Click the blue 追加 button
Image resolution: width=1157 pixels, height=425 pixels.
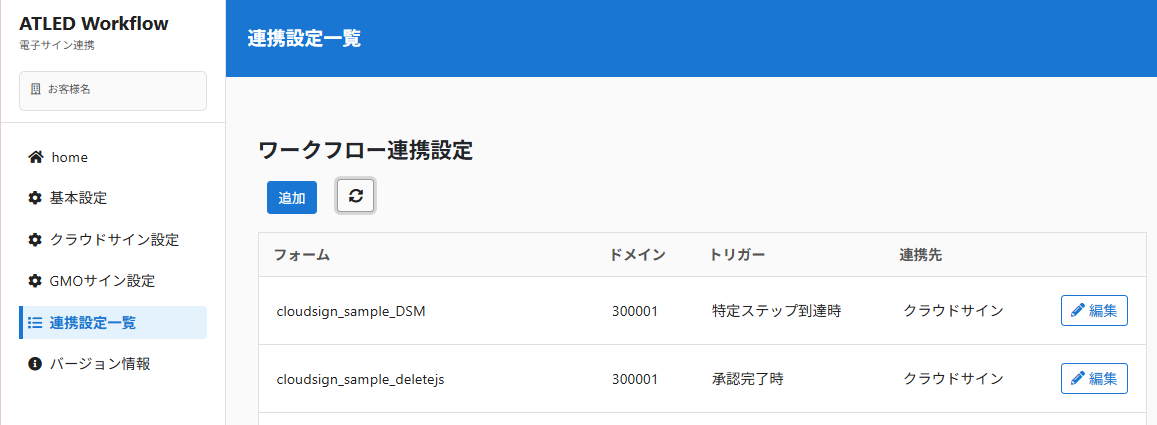click(x=291, y=198)
